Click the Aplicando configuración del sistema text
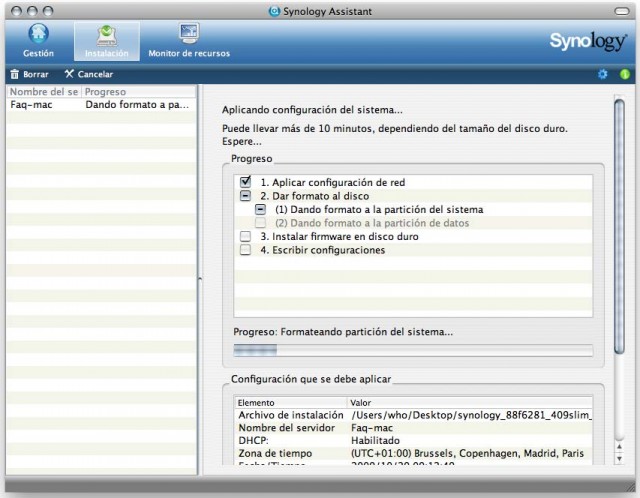 [x=312, y=110]
